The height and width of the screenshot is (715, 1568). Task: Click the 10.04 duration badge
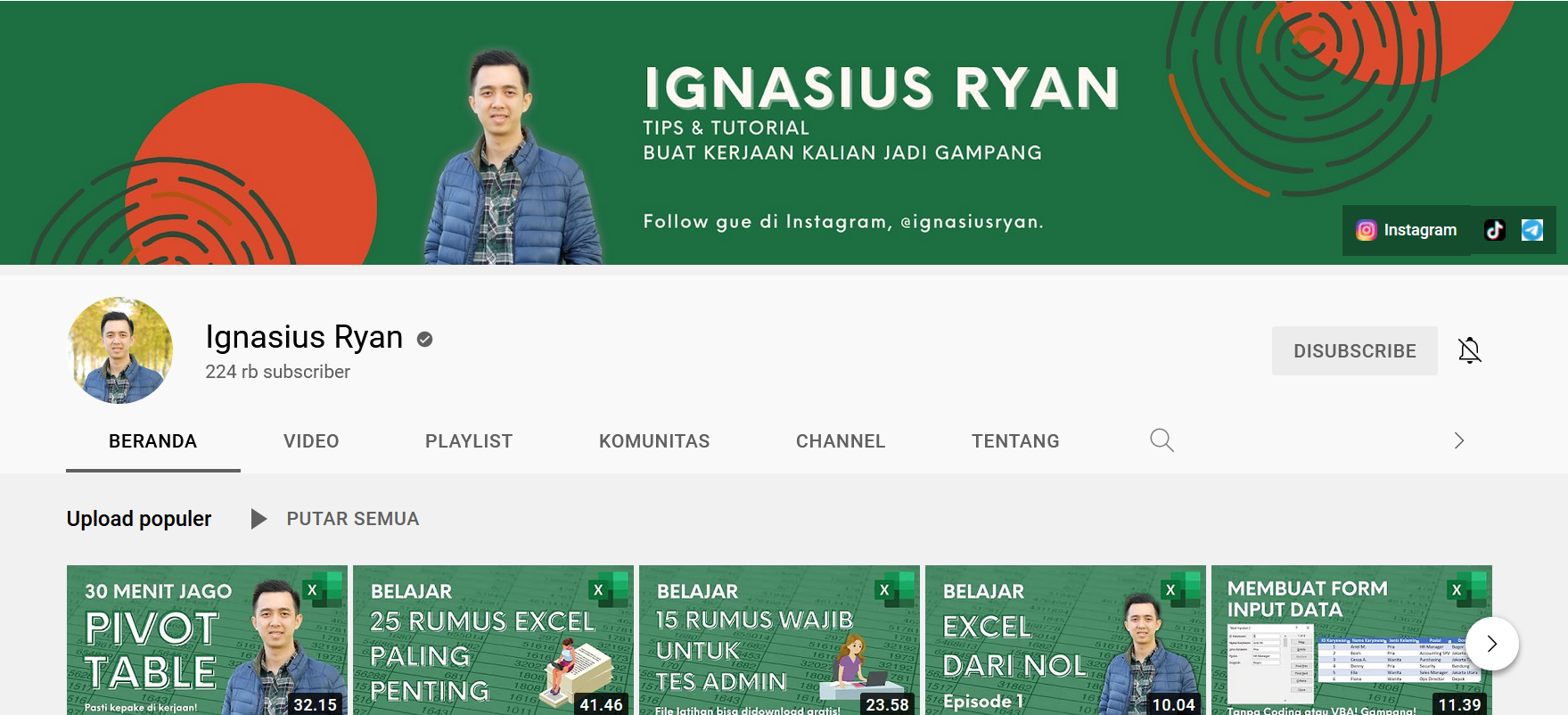1173,704
